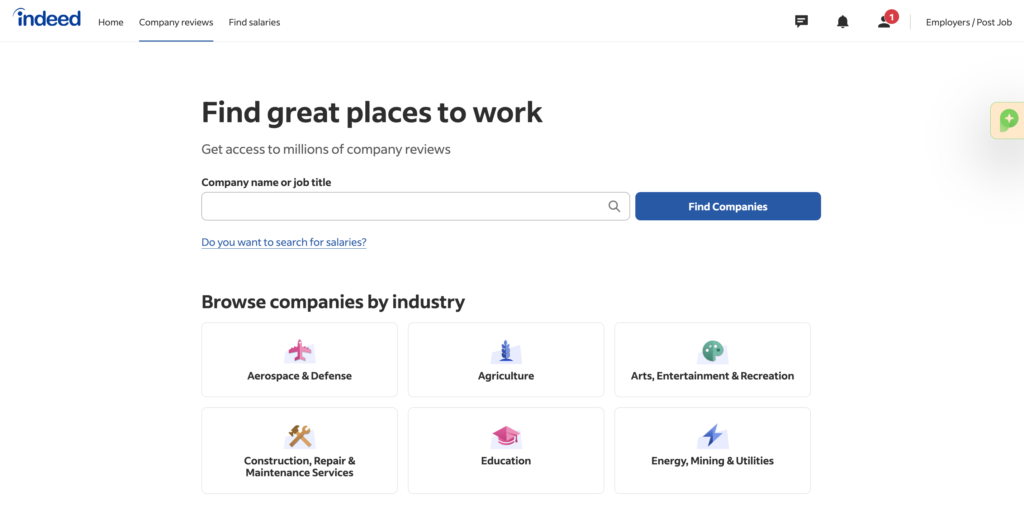The width and height of the screenshot is (1024, 516).
Task: Select the Company reviews tab
Action: [176, 22]
